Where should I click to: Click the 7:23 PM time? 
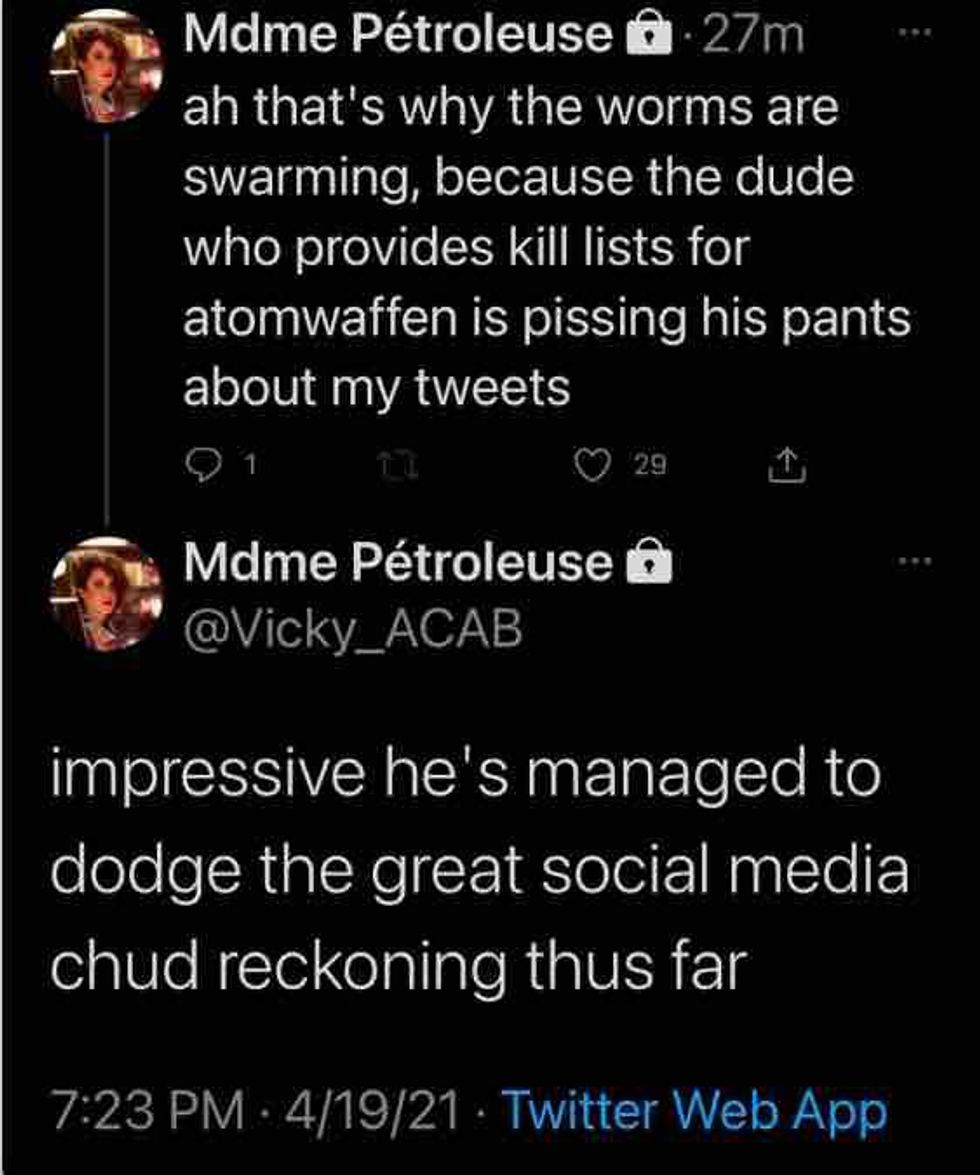click(146, 1110)
